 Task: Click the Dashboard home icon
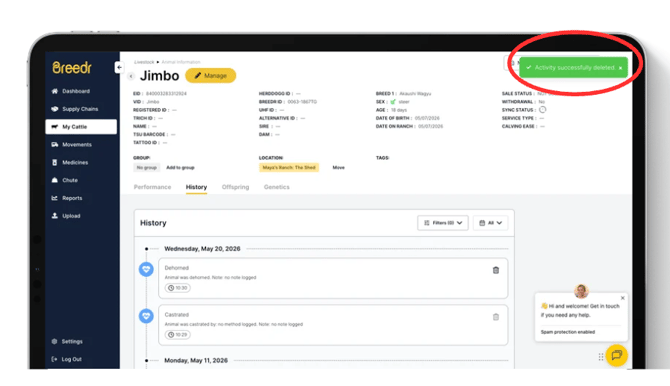pyautogui.click(x=55, y=91)
